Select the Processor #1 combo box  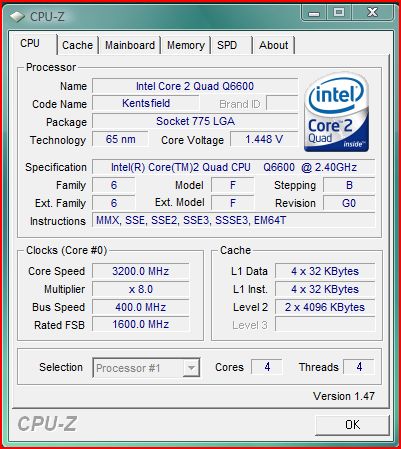tap(146, 368)
